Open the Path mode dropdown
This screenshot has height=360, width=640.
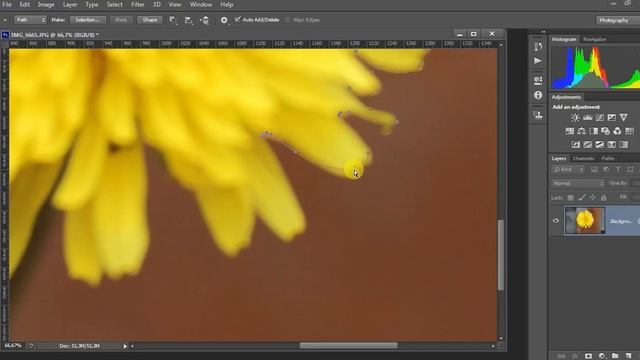click(30, 20)
